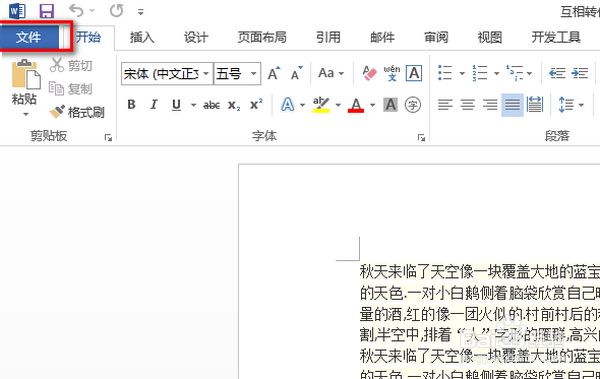Open the 审阅 (Review) tab
This screenshot has width=600, height=379.
(x=436, y=37)
